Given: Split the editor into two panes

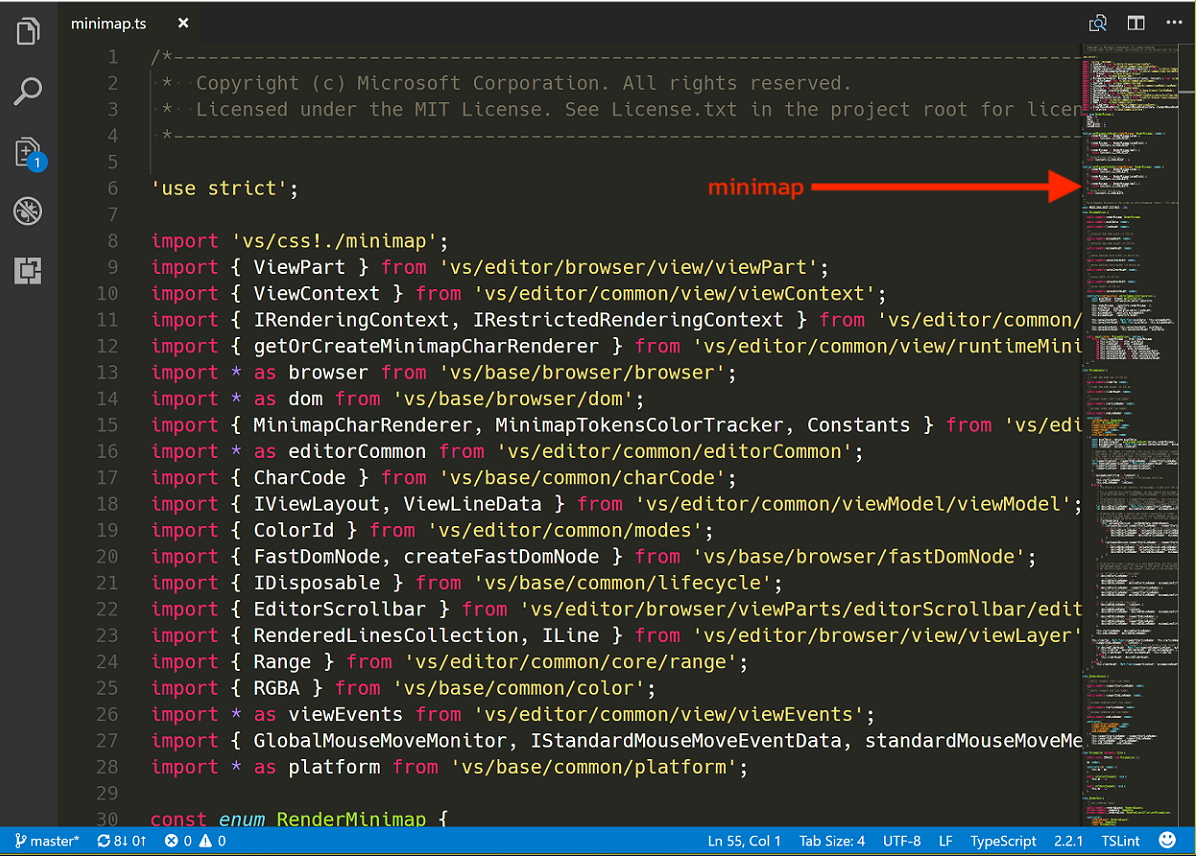Looking at the screenshot, I should point(1136,22).
